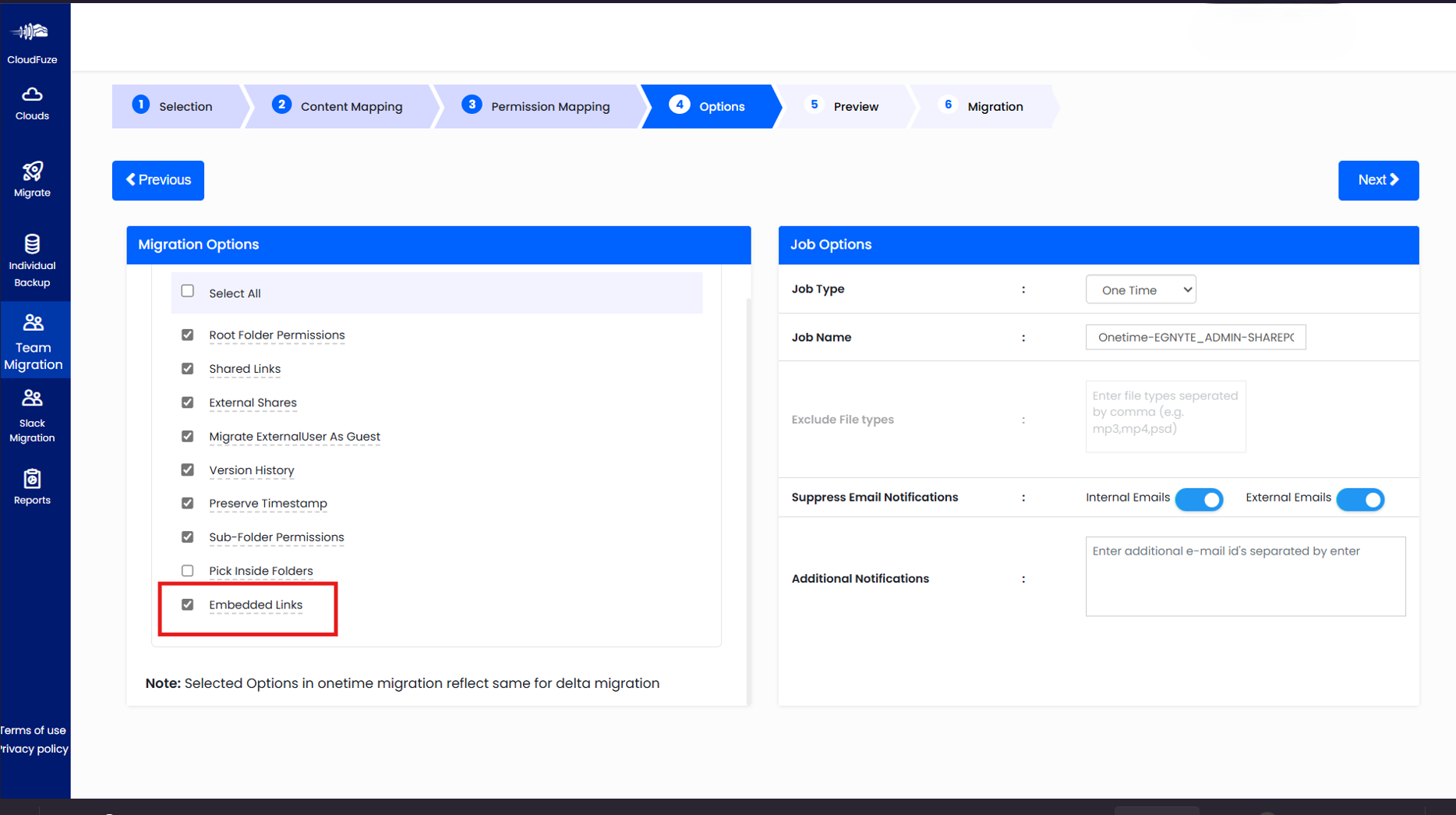
Task: Open Individual Backup from sidebar
Action: pos(31,257)
